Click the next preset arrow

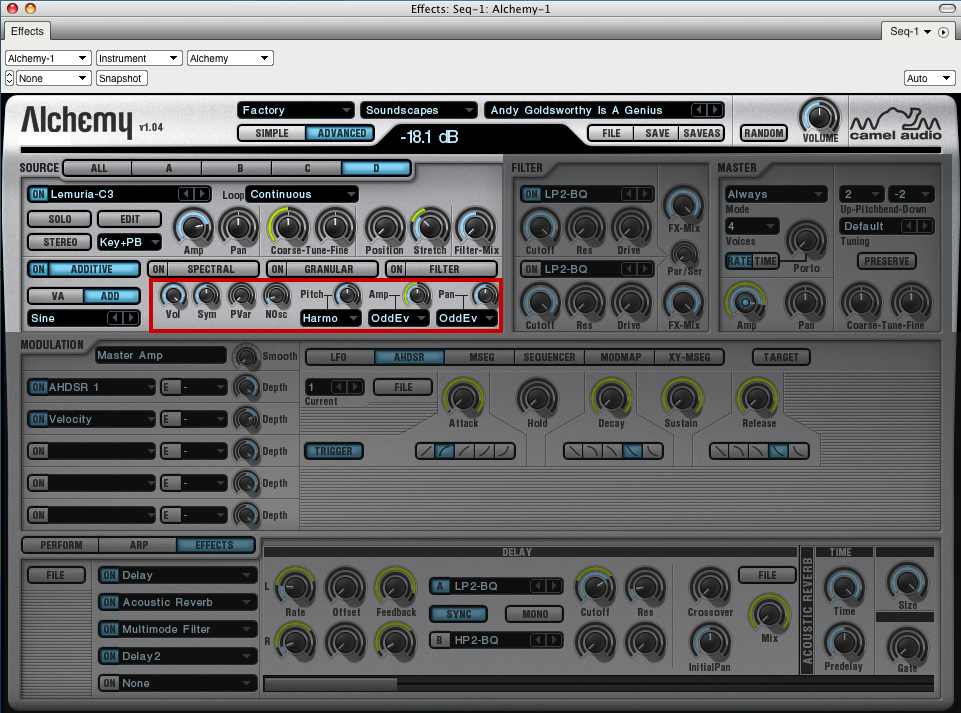[x=715, y=110]
